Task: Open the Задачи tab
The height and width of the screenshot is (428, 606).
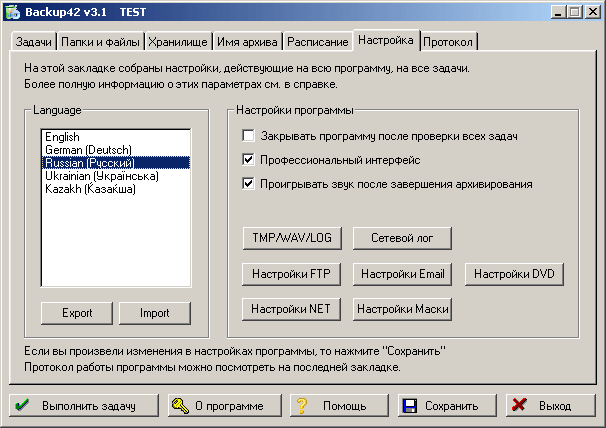Action: [34, 42]
